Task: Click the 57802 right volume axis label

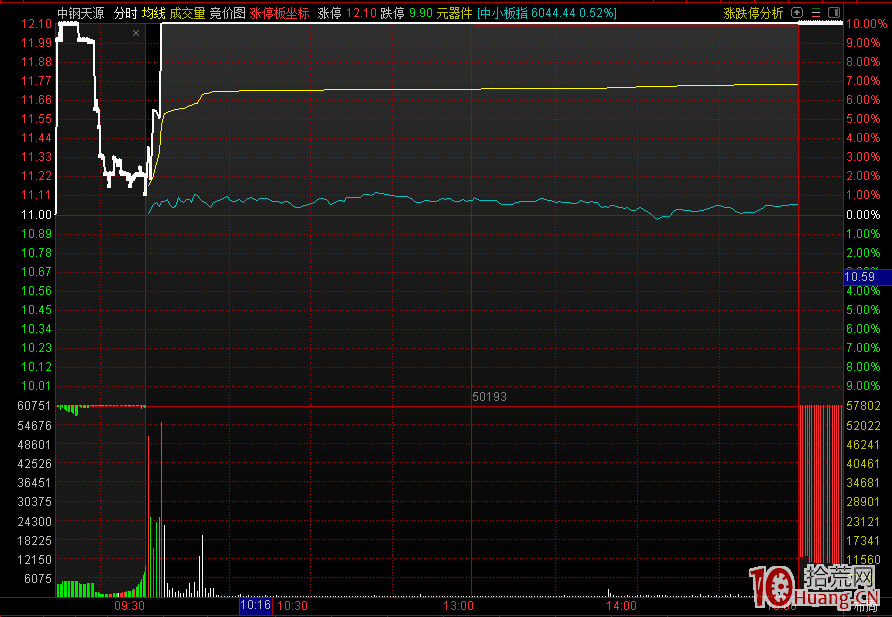Action: point(864,406)
